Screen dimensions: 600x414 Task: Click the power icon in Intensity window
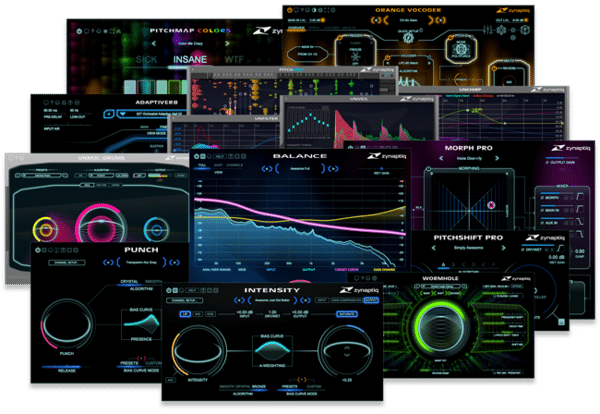168,290
